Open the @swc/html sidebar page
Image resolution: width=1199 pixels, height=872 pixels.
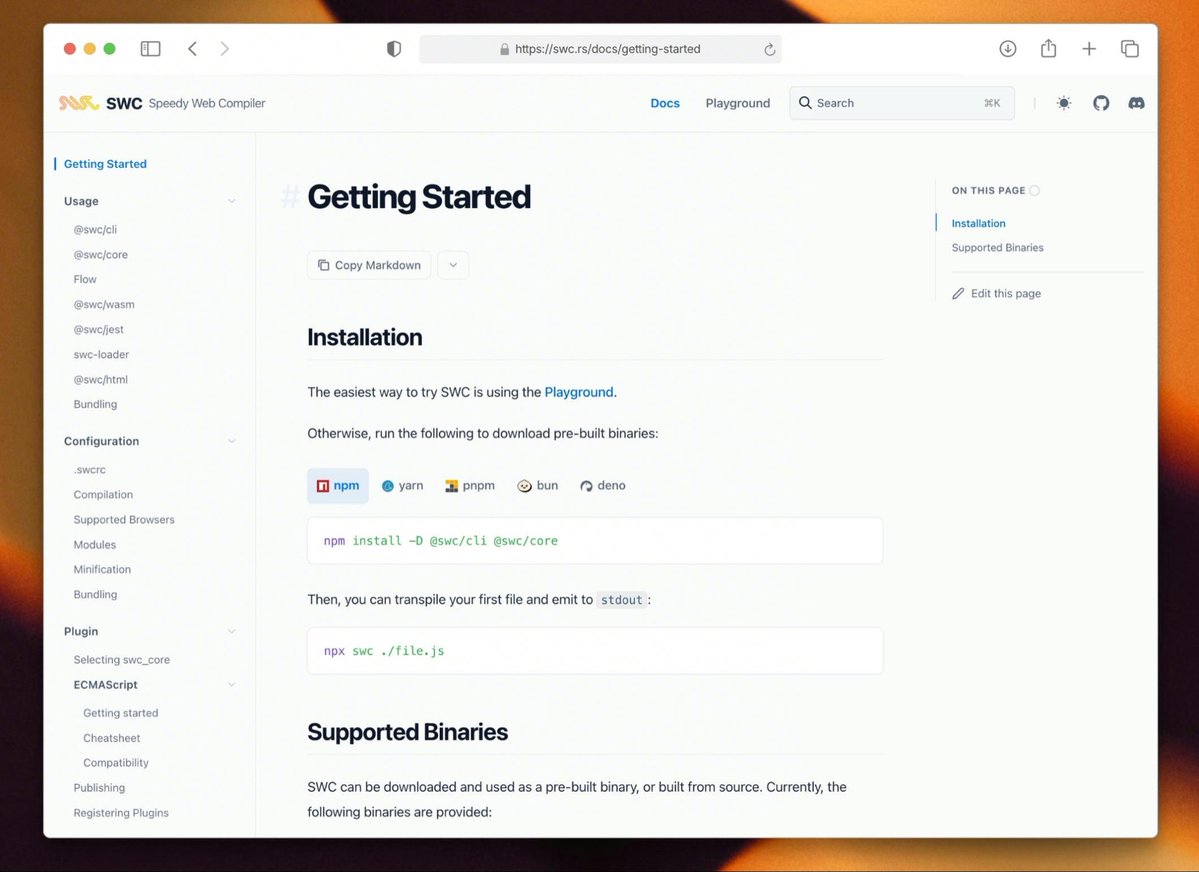tap(100, 379)
